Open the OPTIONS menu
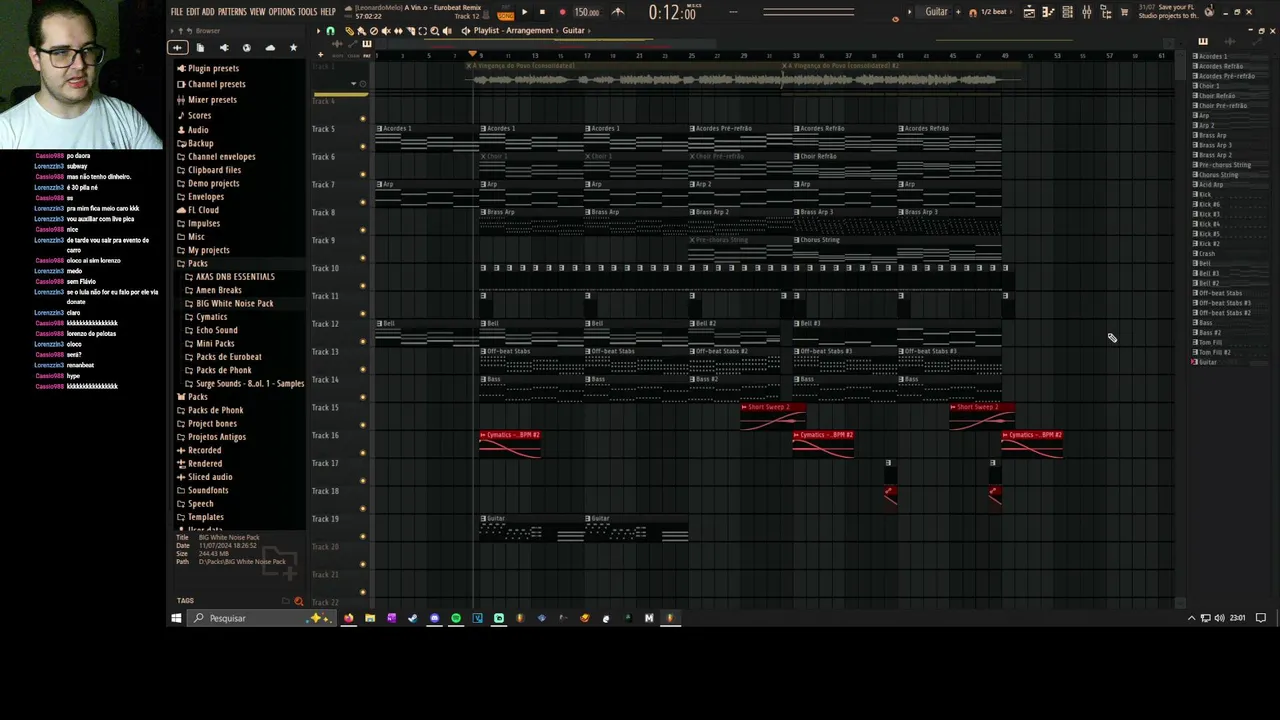This screenshot has height=720, width=1280. (282, 12)
